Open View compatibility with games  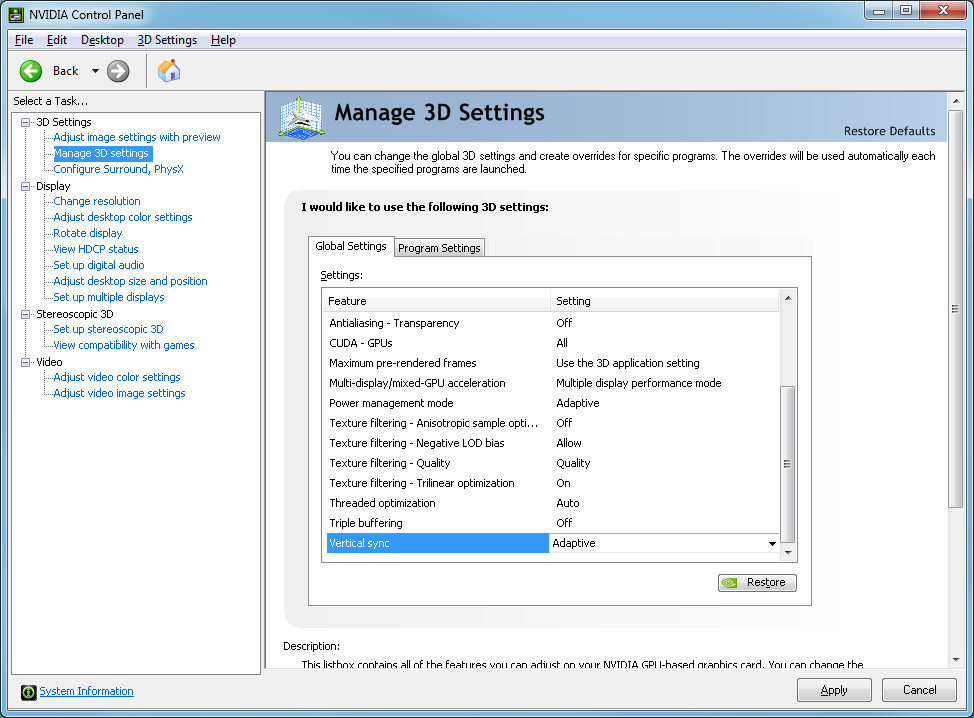click(124, 345)
